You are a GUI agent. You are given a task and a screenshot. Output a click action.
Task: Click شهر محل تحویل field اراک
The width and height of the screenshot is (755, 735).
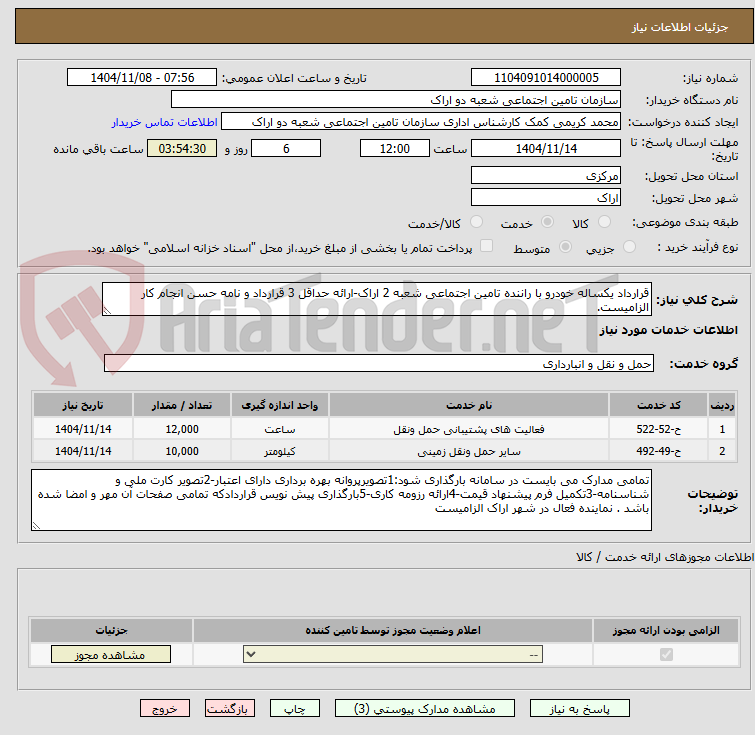pyautogui.click(x=546, y=197)
